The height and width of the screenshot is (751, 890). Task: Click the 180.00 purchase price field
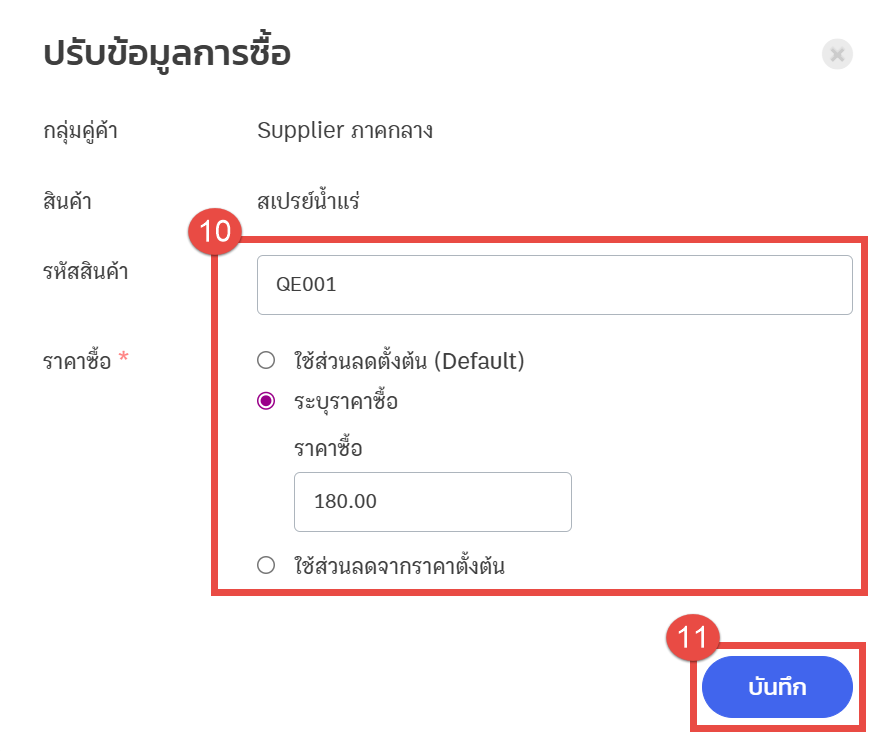432,502
